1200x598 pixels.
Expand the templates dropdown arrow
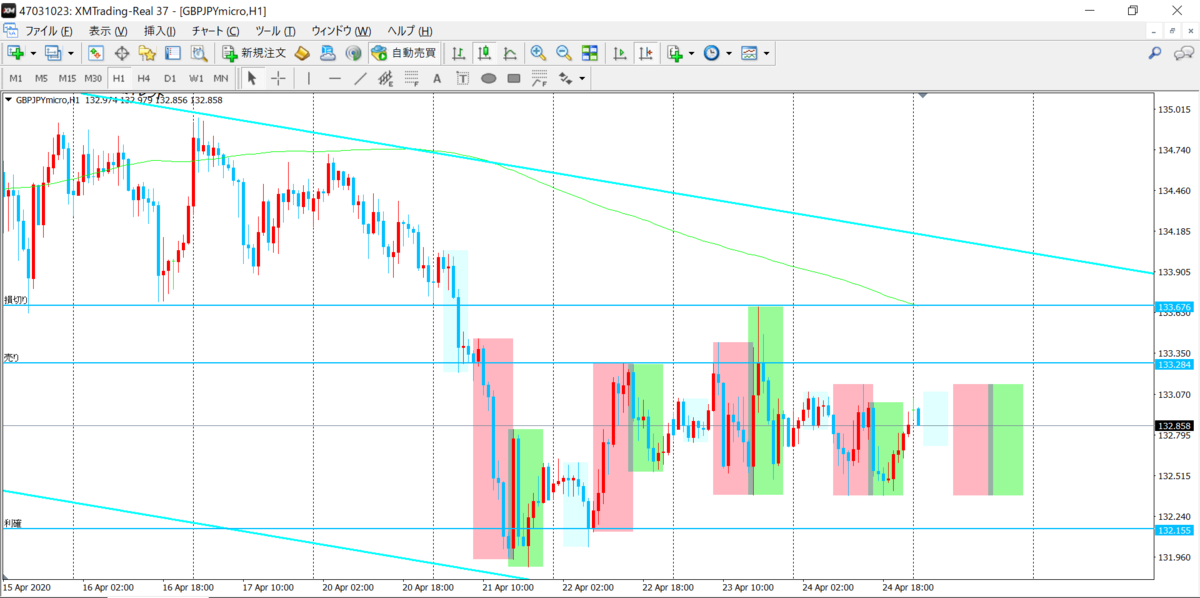766,53
